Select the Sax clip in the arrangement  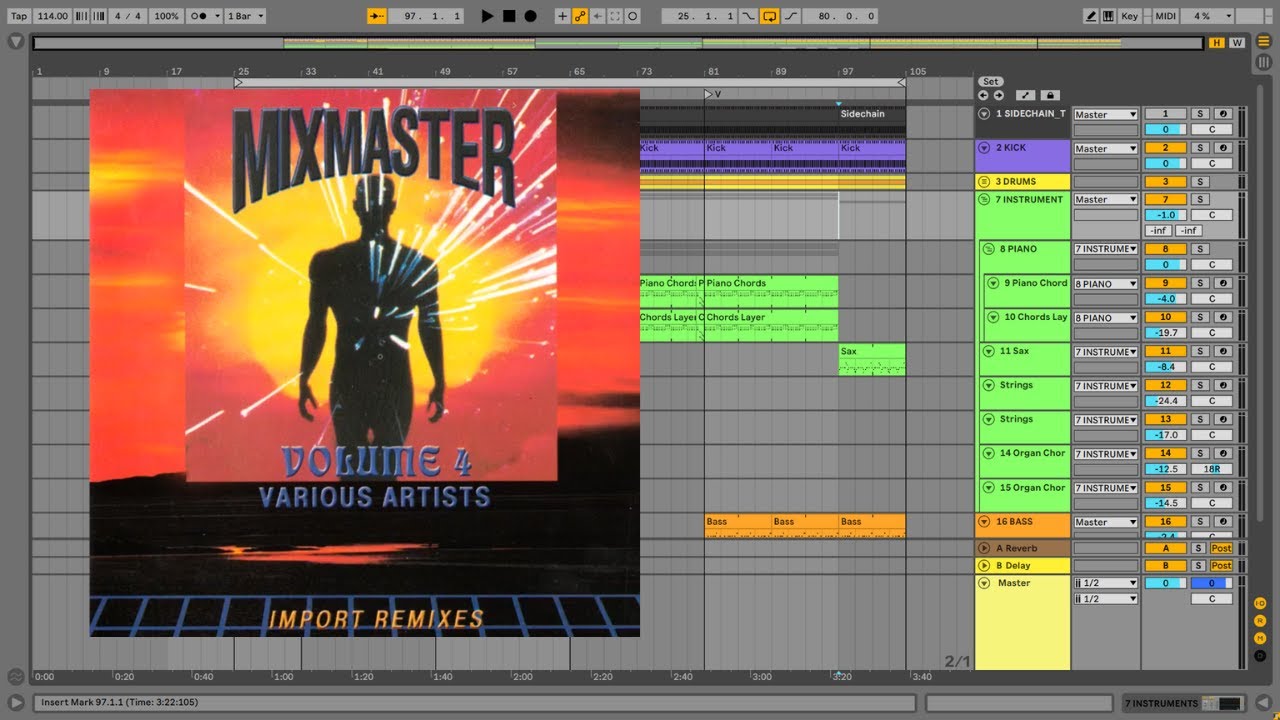(872, 360)
